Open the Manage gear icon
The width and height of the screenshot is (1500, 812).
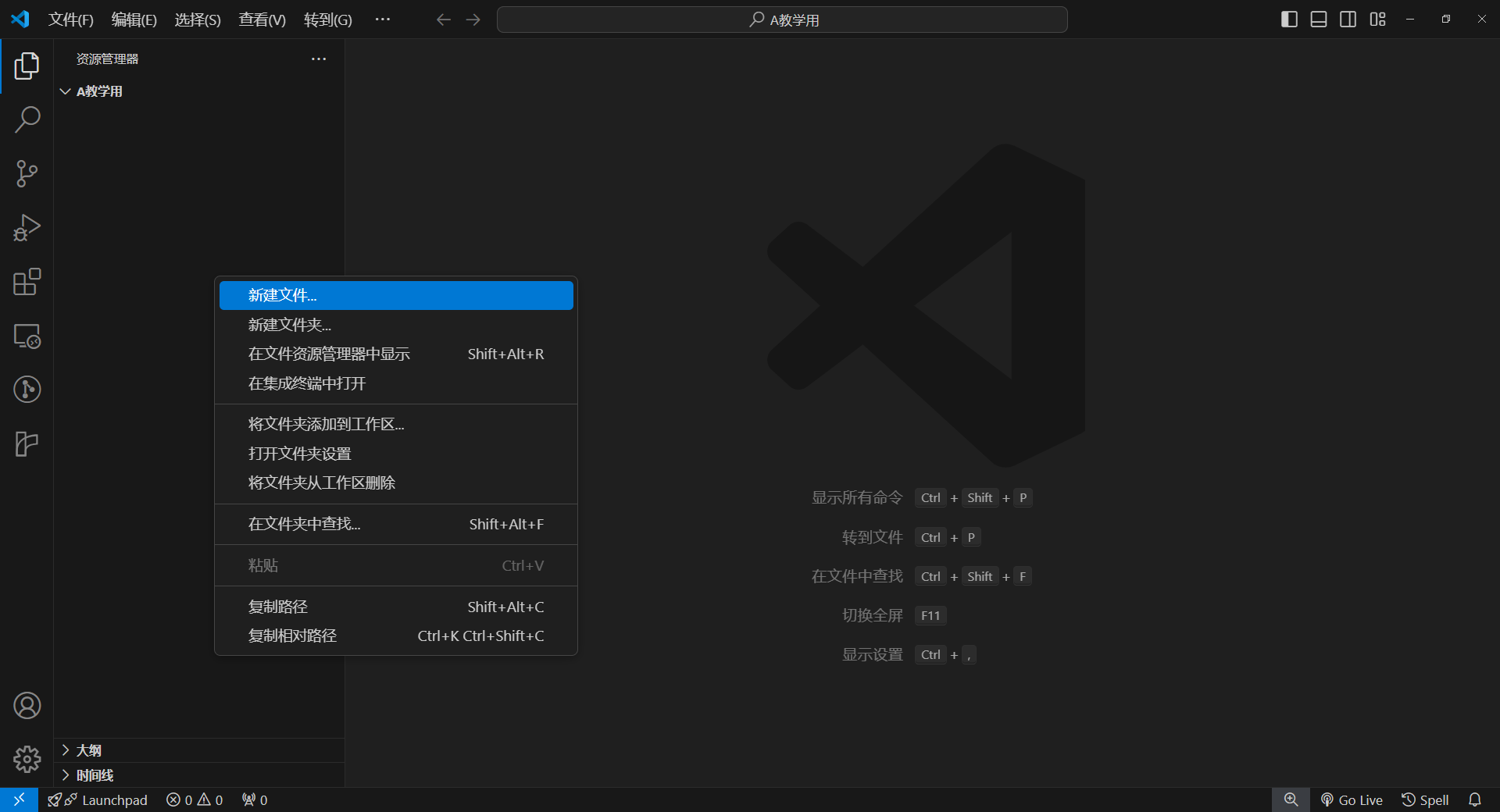tap(27, 759)
